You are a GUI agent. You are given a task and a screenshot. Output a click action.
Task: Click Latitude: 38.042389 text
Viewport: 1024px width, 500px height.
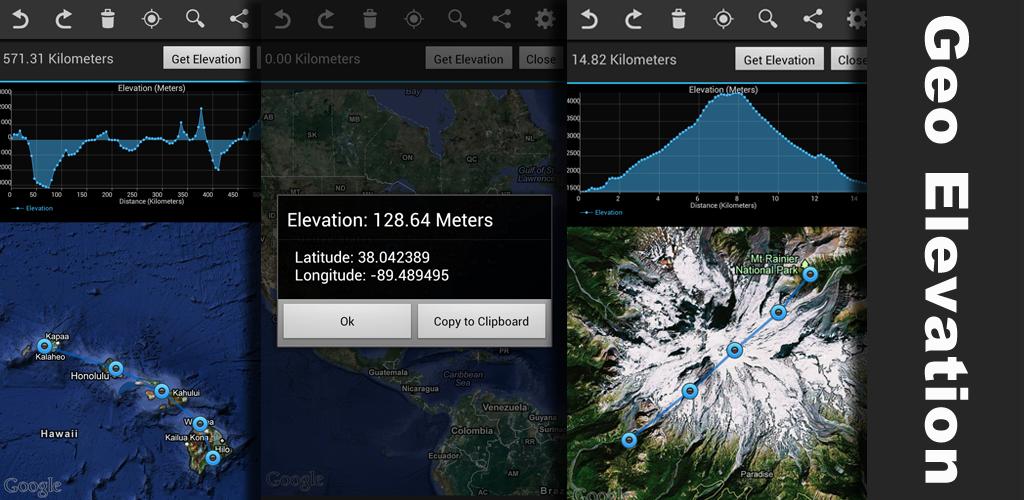362,257
